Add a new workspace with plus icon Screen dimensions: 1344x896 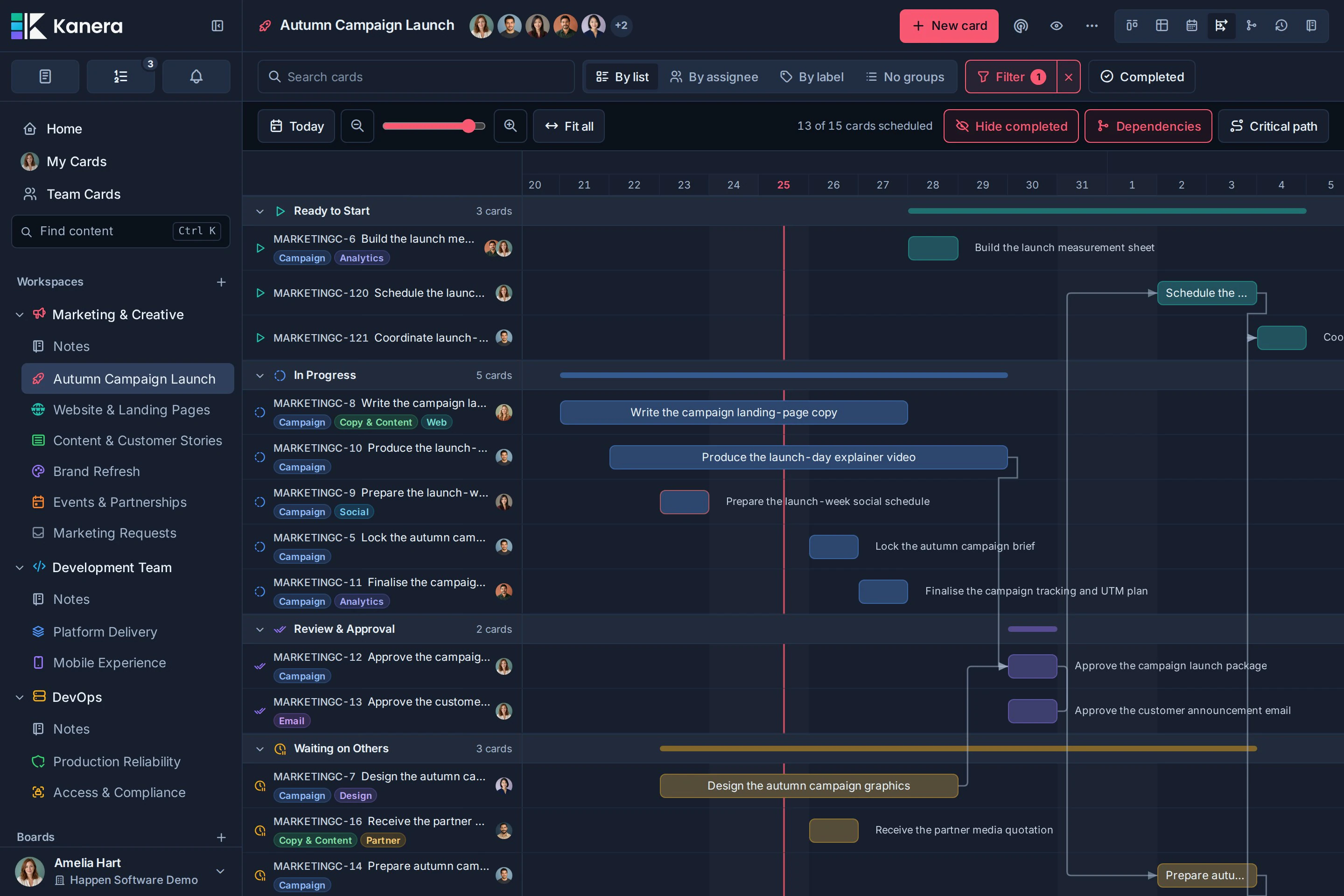[x=221, y=282]
